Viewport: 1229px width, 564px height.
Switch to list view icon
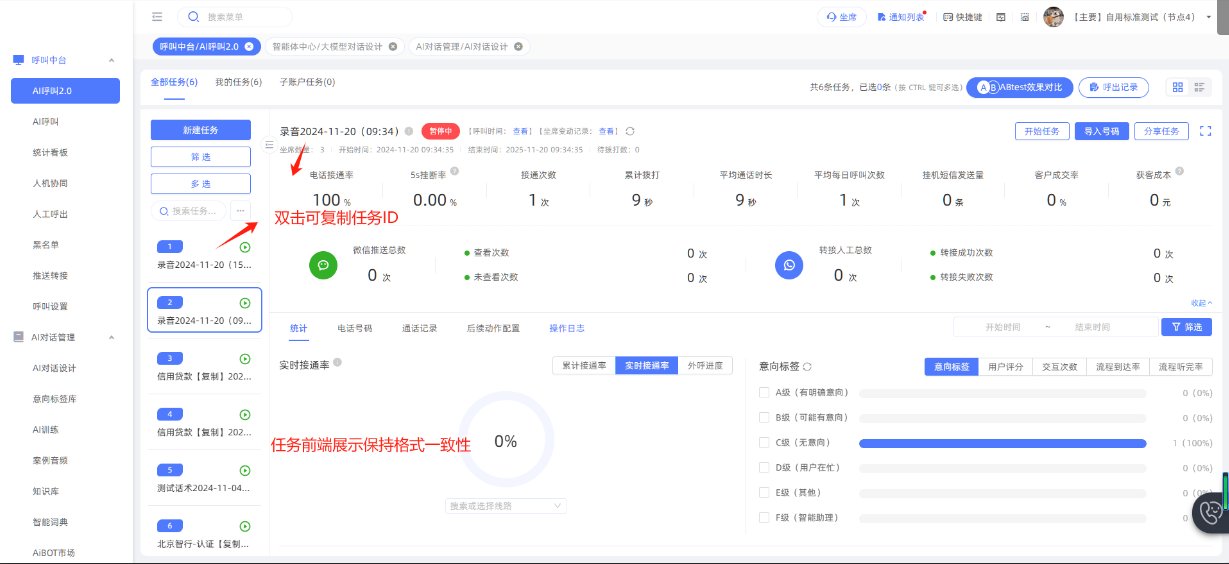[1200, 88]
